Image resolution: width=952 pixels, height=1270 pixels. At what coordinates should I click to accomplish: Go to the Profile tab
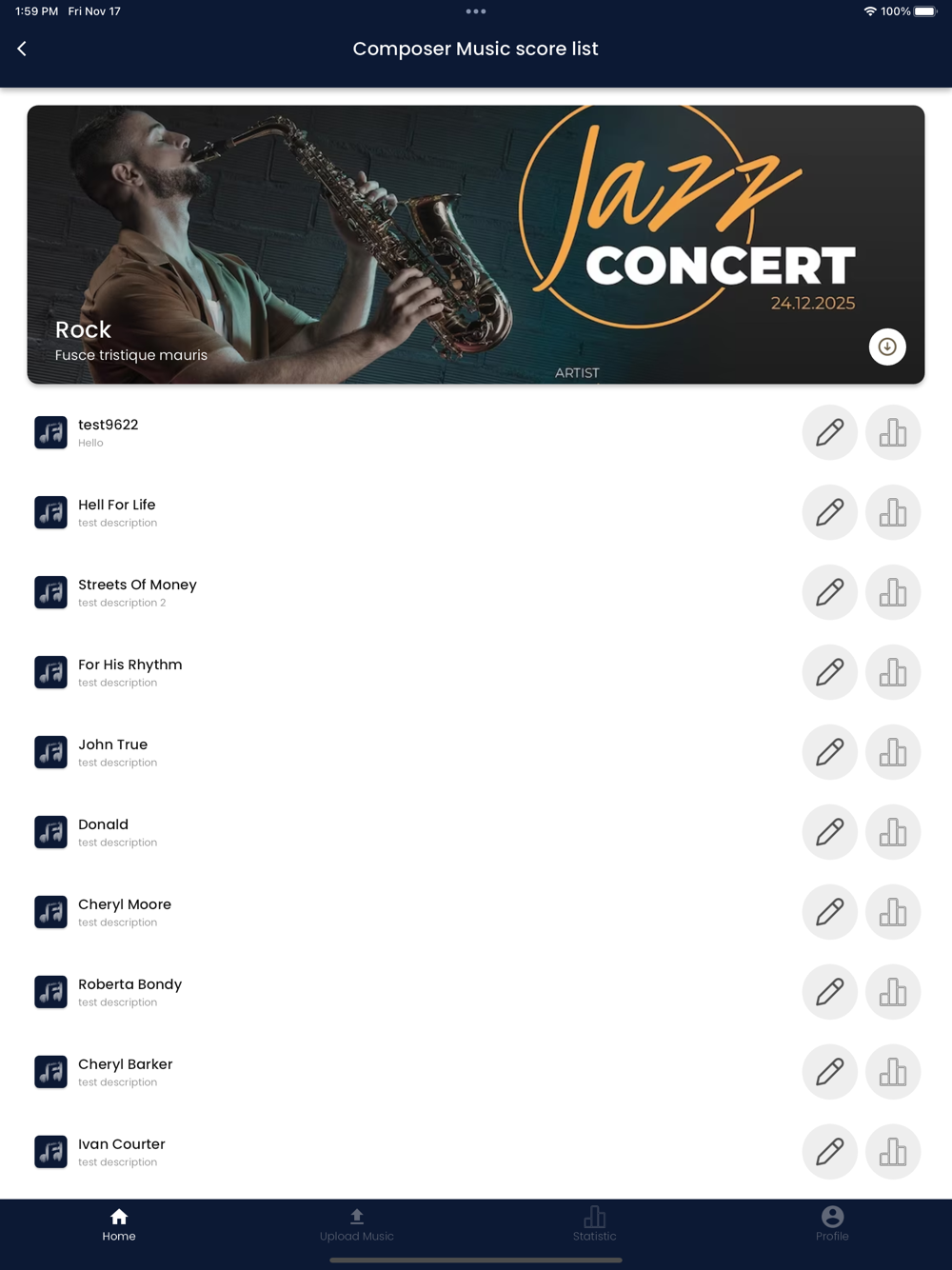tap(832, 1224)
